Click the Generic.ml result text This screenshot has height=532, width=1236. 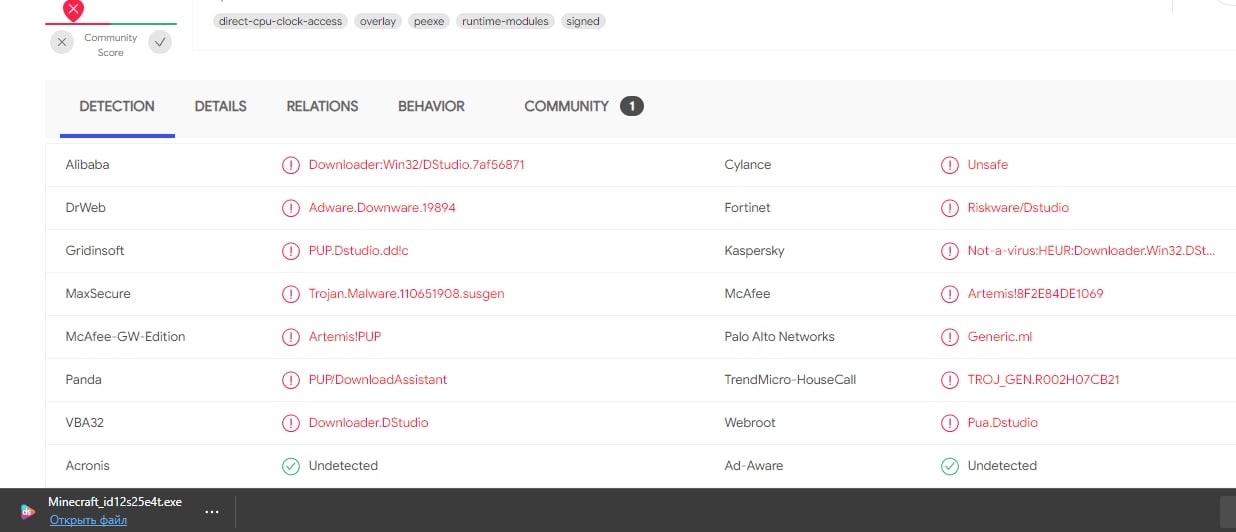point(999,337)
